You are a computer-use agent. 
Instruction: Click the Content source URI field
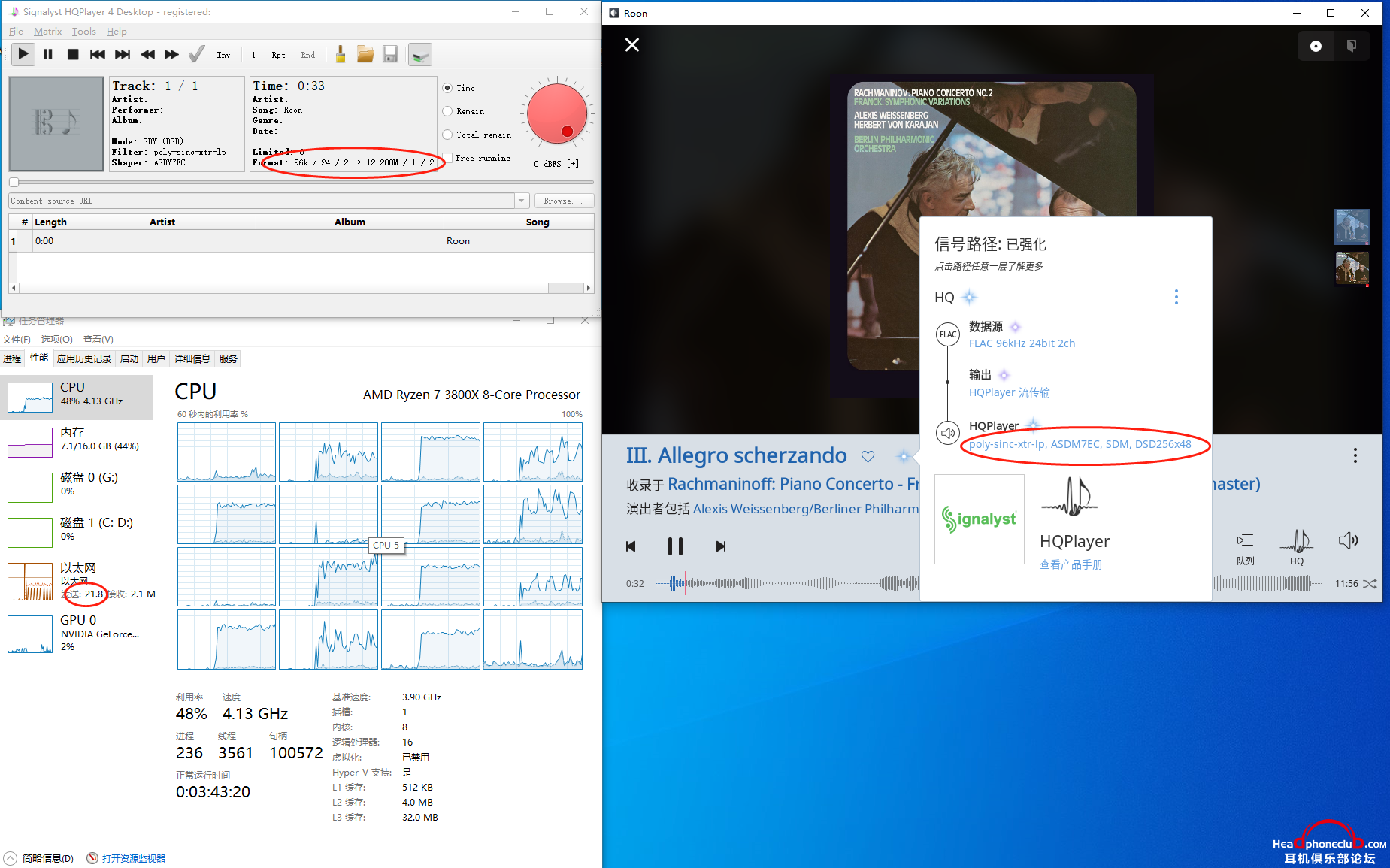[x=262, y=201]
